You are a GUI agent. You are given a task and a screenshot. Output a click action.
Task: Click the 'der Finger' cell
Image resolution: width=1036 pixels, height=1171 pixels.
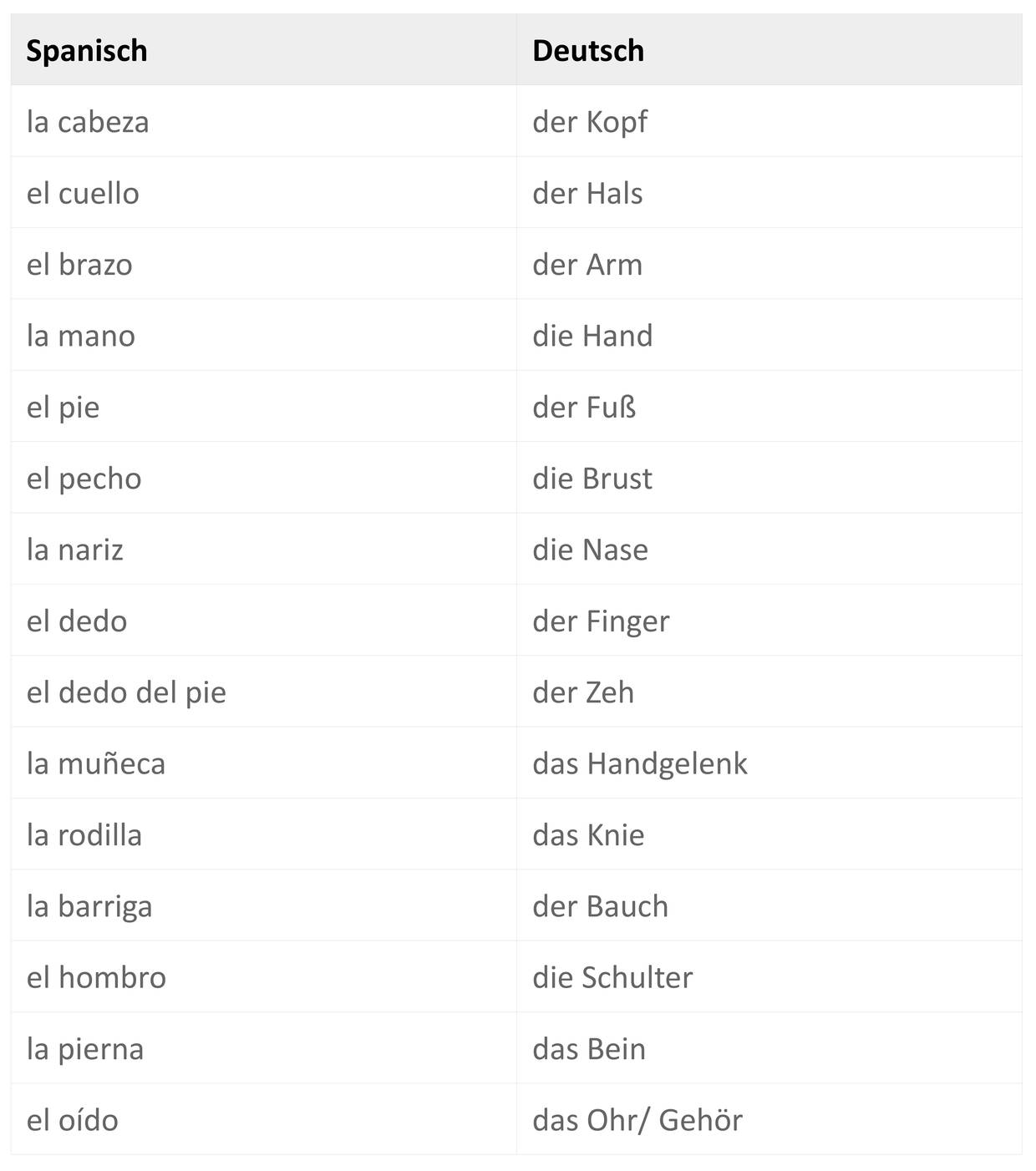point(601,621)
